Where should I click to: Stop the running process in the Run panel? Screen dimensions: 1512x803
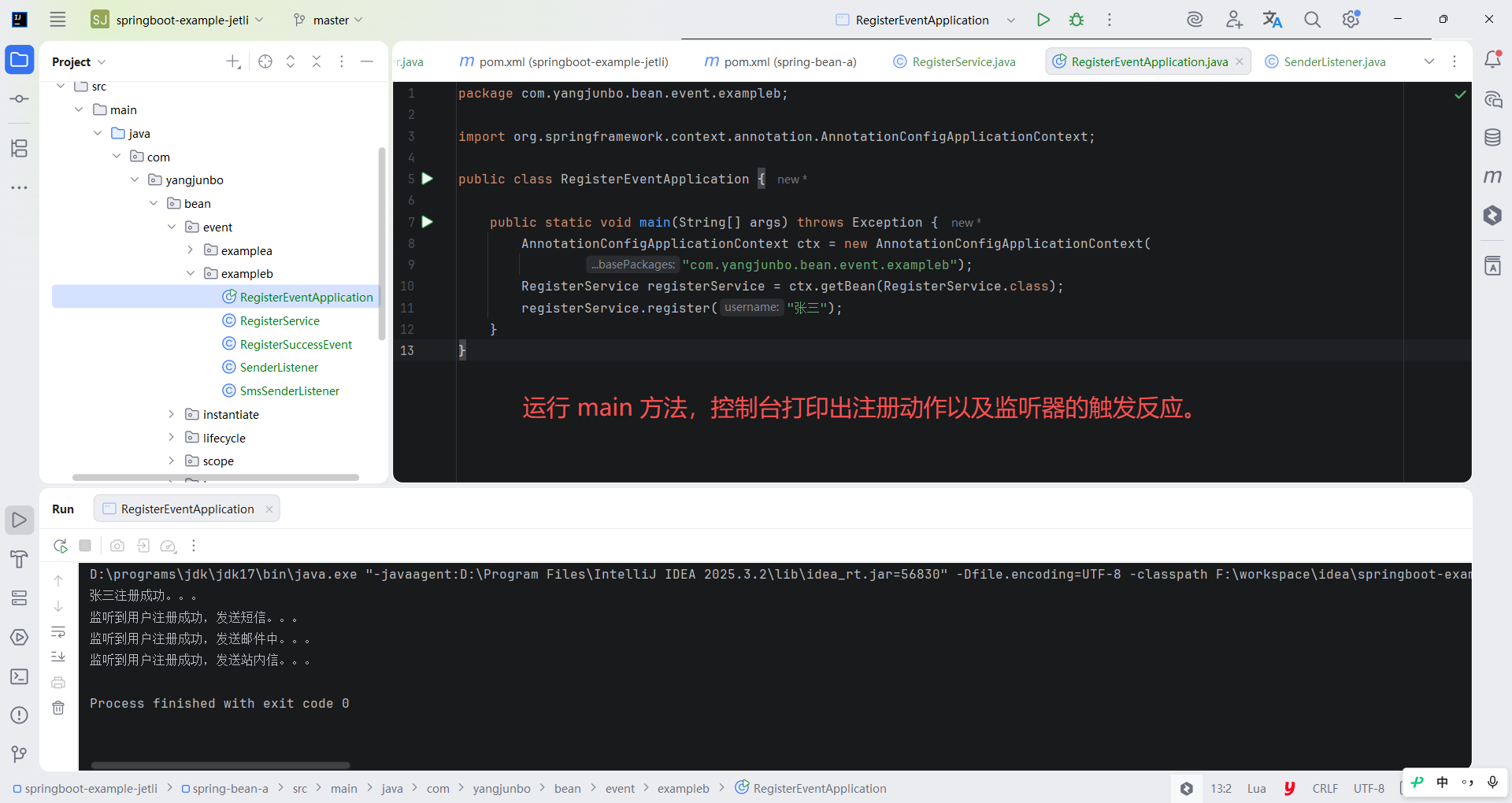[x=85, y=546]
